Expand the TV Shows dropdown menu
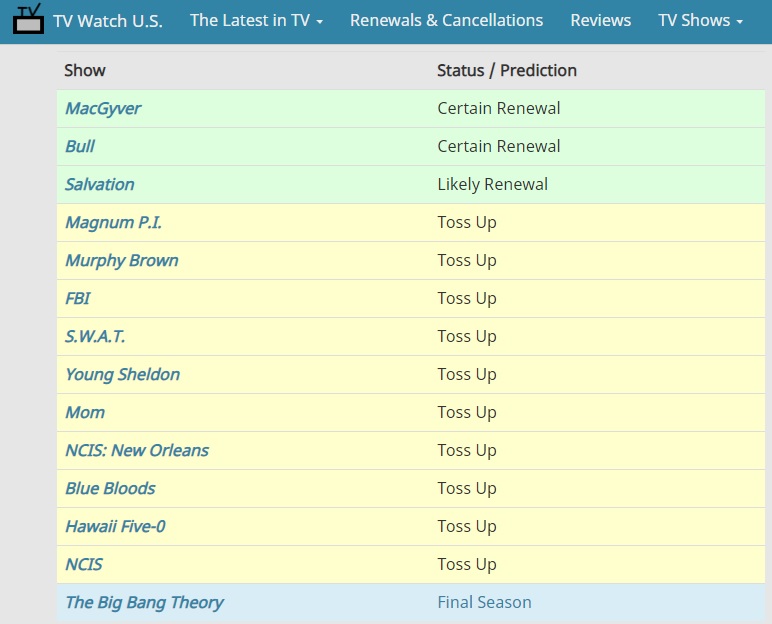 point(701,20)
